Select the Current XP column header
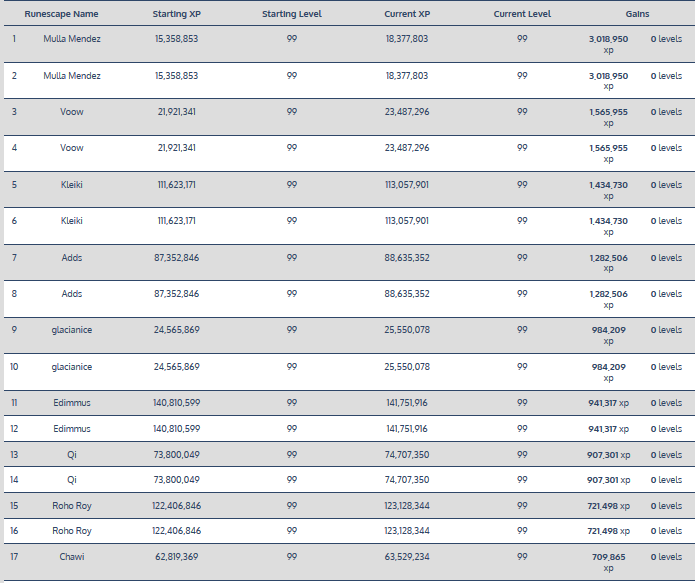The width and height of the screenshot is (695, 583). click(407, 15)
